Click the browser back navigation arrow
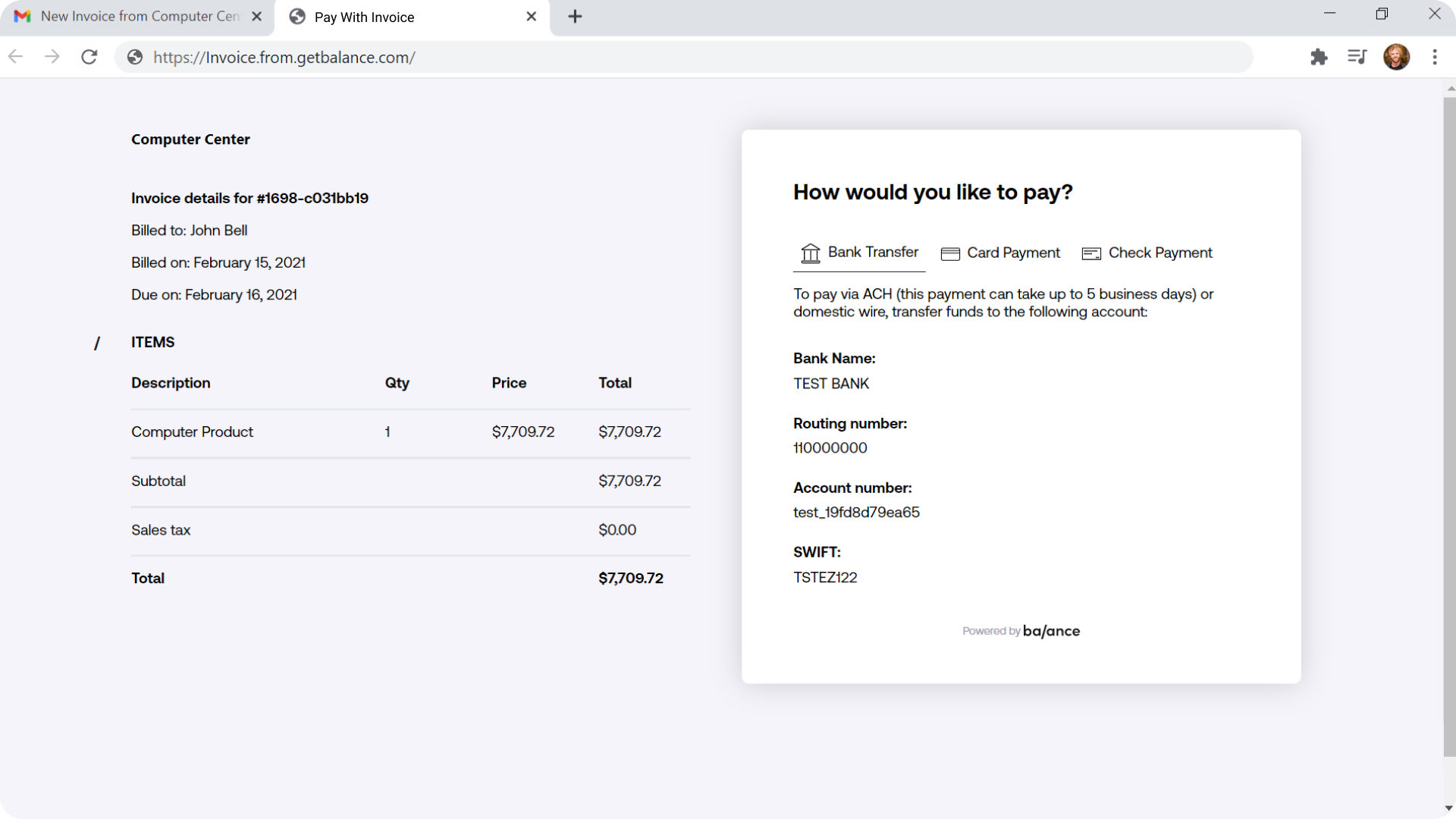The image size is (1456, 819). 15,57
